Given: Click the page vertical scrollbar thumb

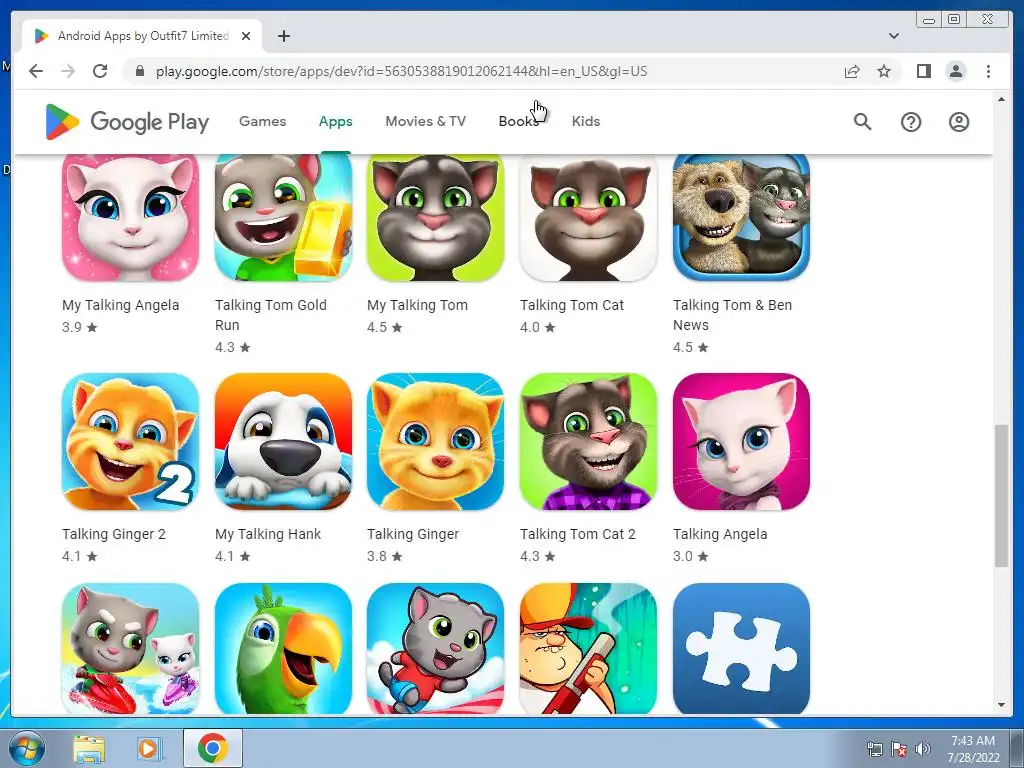Looking at the screenshot, I should point(1001,496).
